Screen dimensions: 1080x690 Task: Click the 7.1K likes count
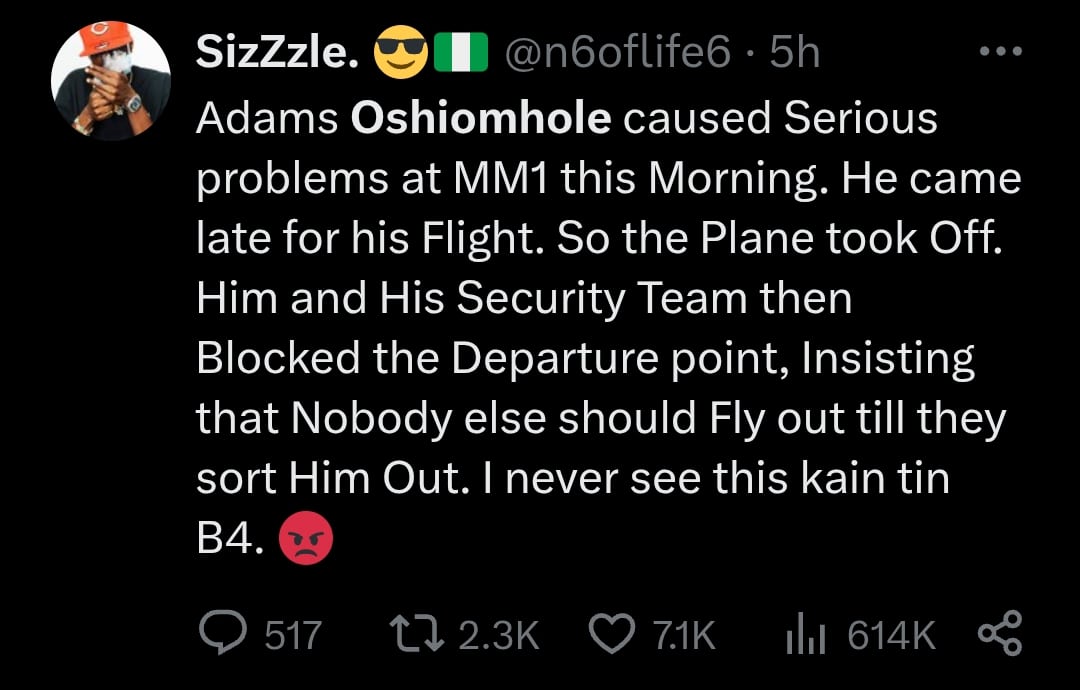pyautogui.click(x=684, y=634)
